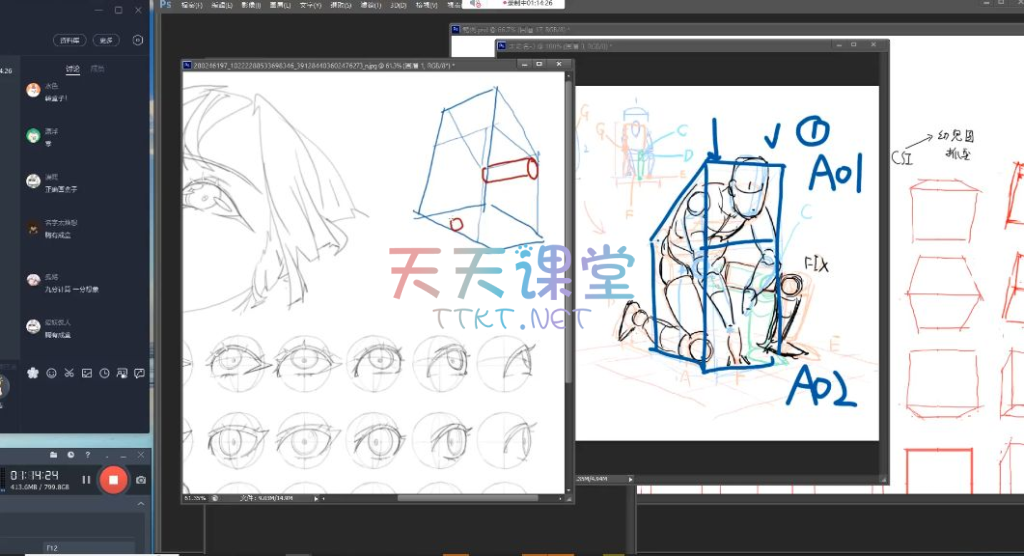Insert an image using the chat picture icon
This screenshot has height=556, width=1024.
tap(87, 373)
